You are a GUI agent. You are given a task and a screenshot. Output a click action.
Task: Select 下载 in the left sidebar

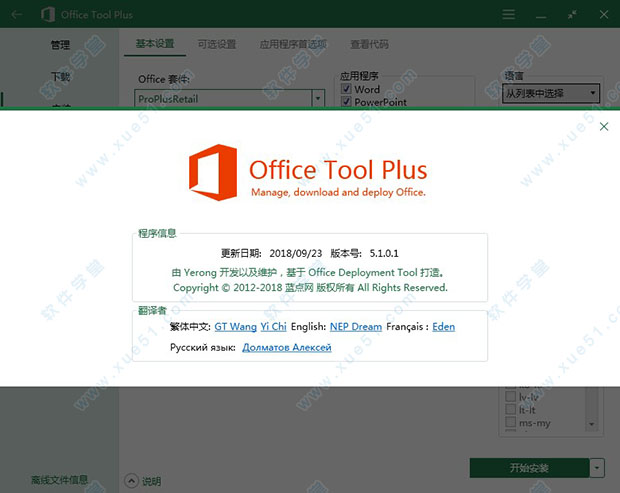coord(60,76)
